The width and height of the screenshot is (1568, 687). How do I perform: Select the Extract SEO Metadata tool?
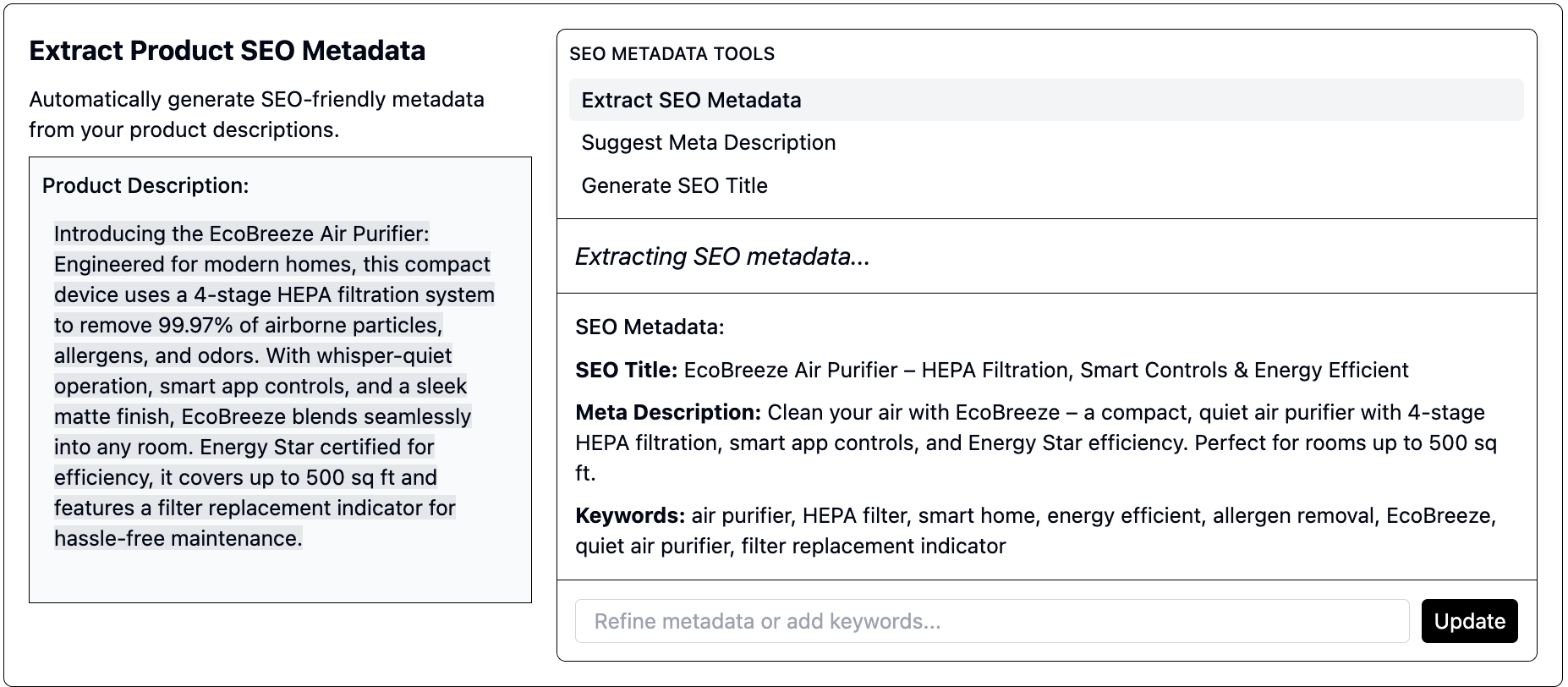click(691, 100)
